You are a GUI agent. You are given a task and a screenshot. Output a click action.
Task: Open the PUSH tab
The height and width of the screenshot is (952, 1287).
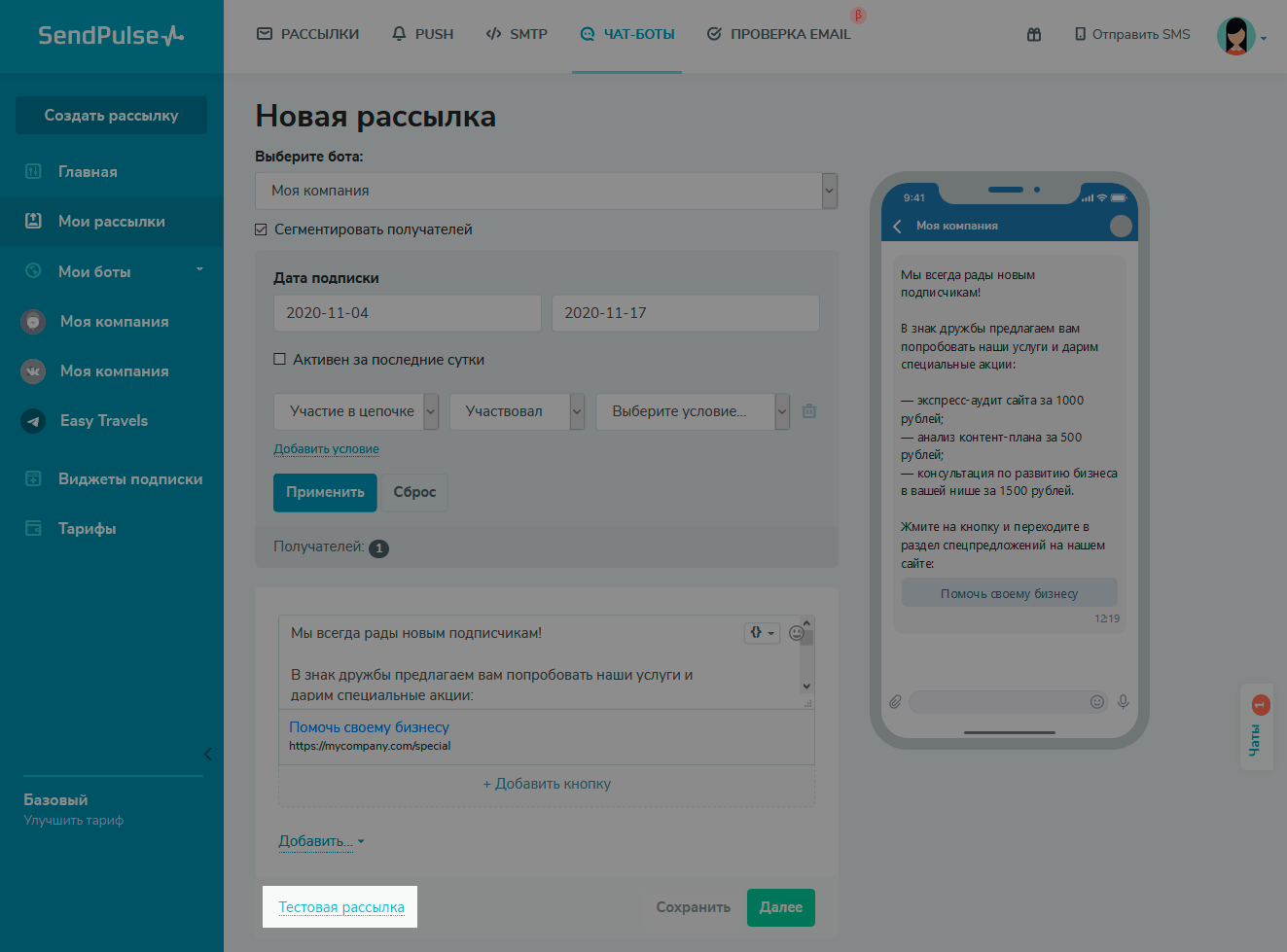422,34
